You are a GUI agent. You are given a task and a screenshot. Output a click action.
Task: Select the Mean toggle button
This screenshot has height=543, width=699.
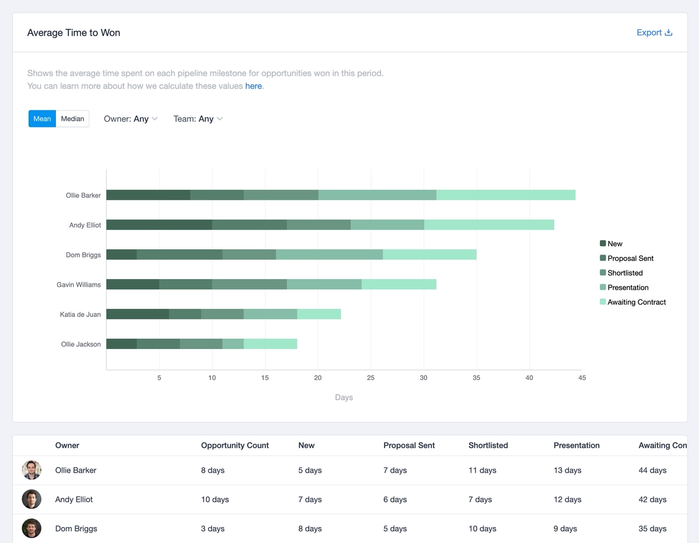click(x=42, y=119)
